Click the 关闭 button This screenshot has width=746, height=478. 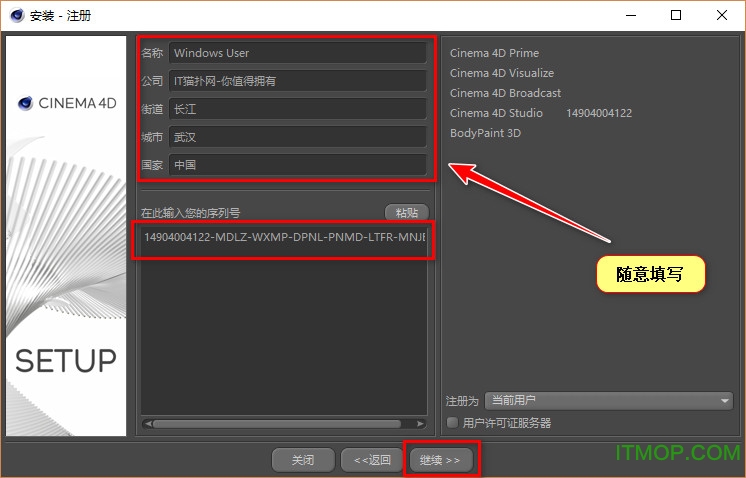click(303, 460)
